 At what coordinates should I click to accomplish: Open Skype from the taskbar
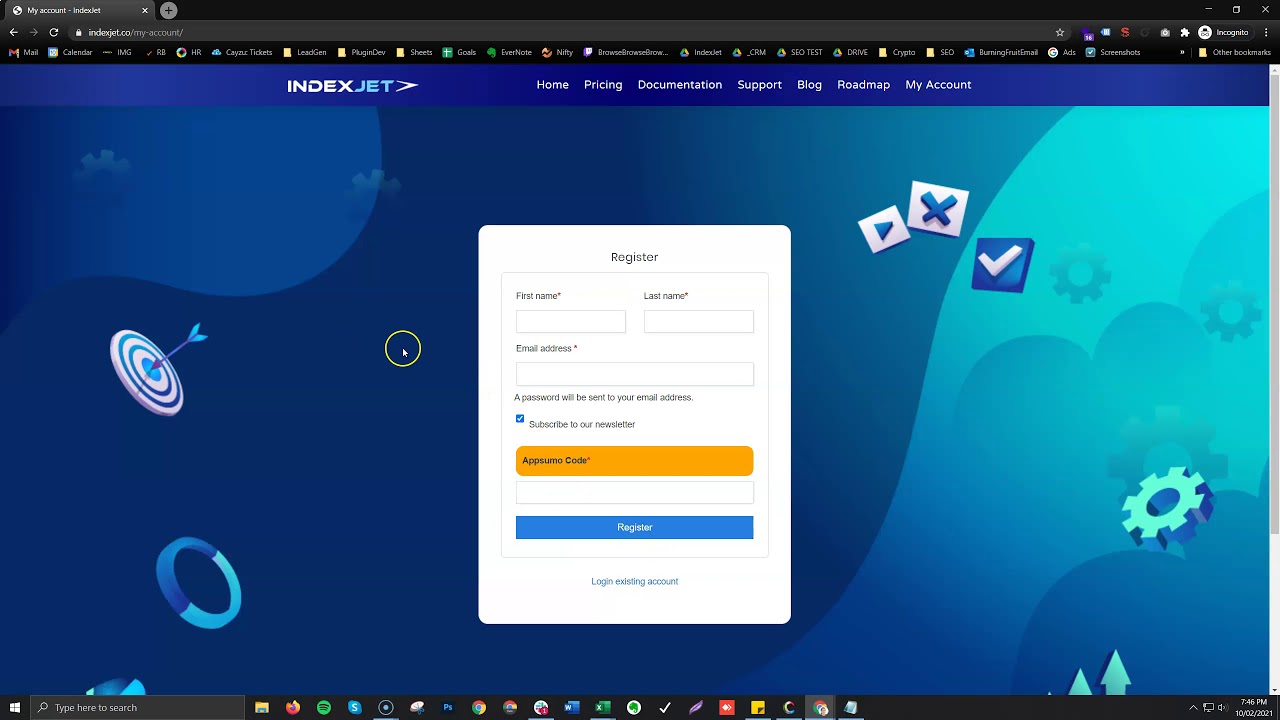[x=355, y=708]
